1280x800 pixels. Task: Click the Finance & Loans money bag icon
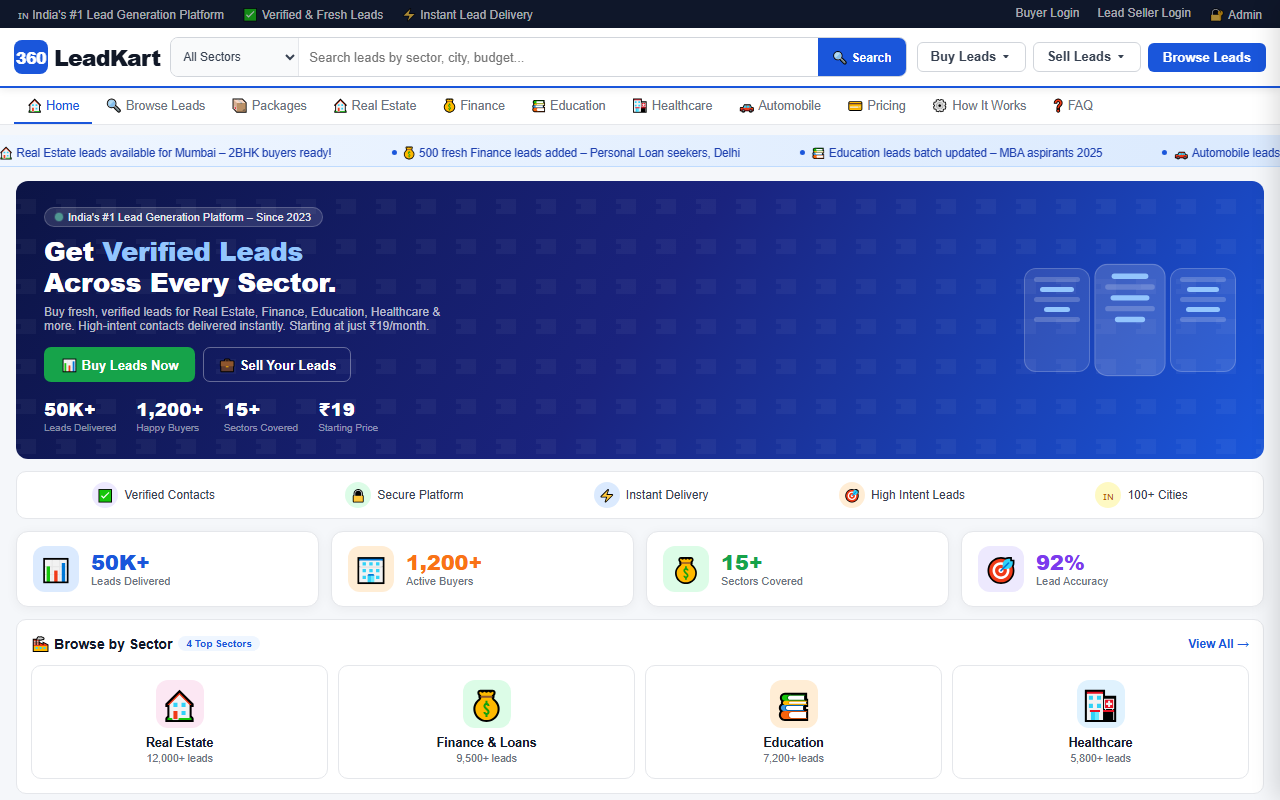pos(487,704)
